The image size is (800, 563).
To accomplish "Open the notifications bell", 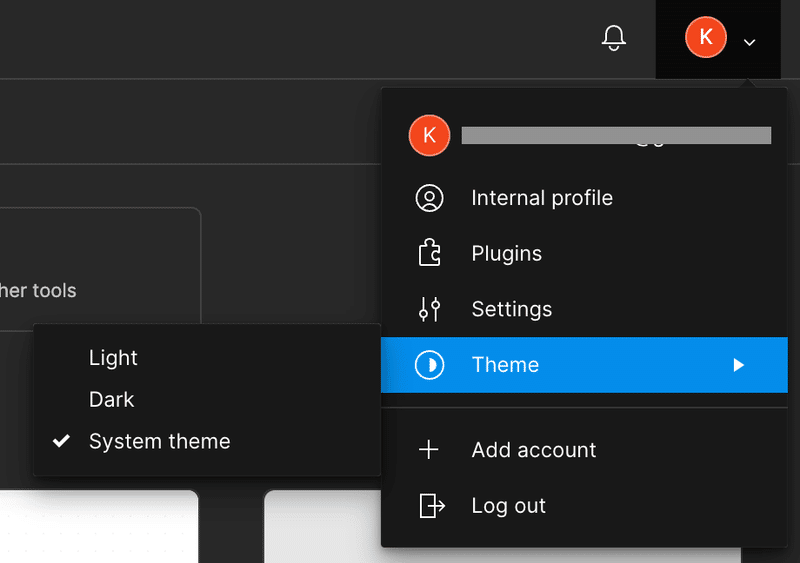I will 614,38.
